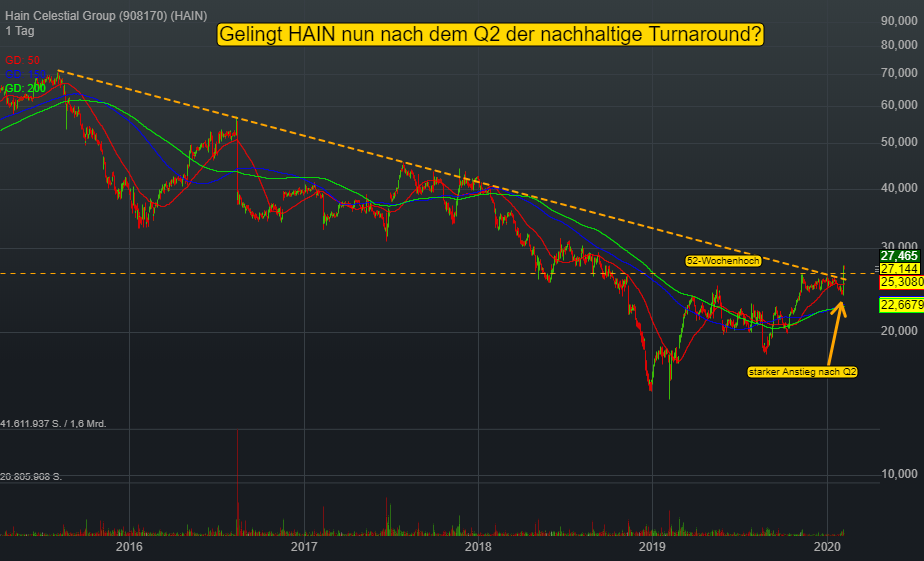Click the 'starker Anstieg nach Q2' annotation
This screenshot has height=561, width=924.
(x=802, y=372)
